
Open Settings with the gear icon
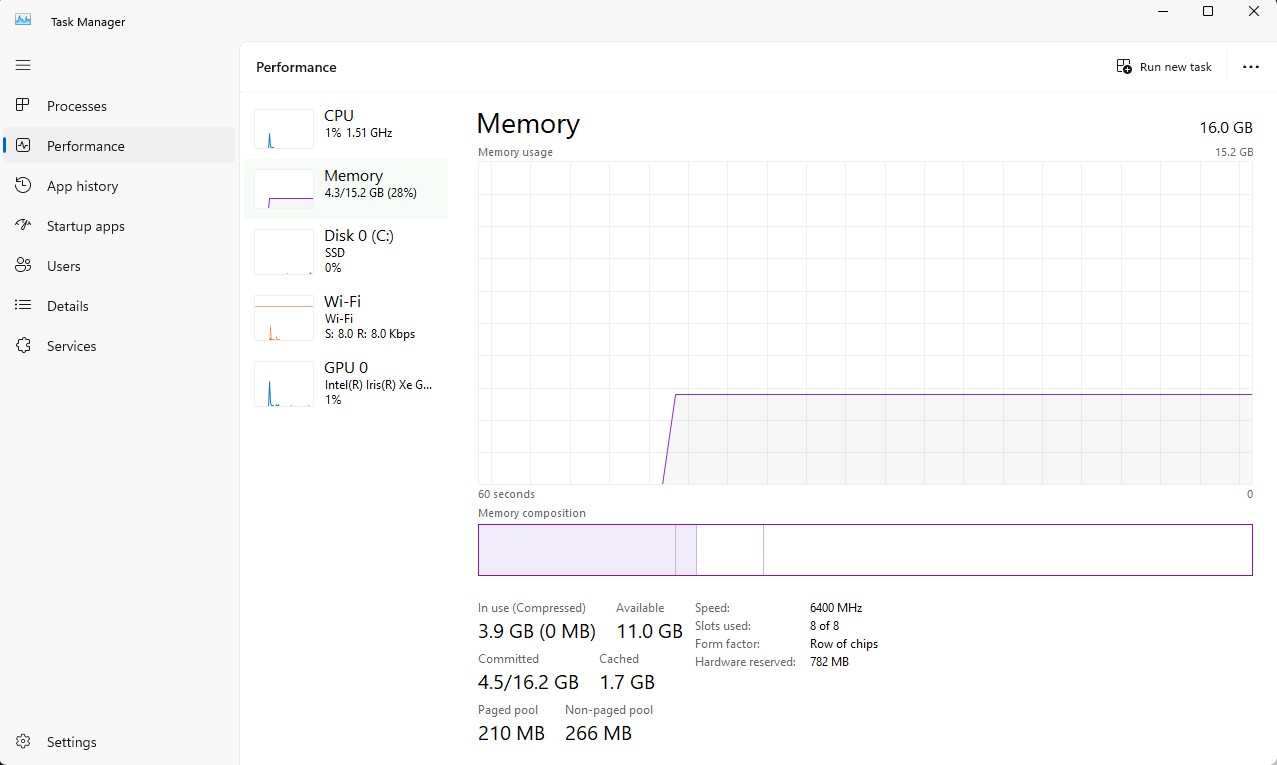(x=23, y=742)
